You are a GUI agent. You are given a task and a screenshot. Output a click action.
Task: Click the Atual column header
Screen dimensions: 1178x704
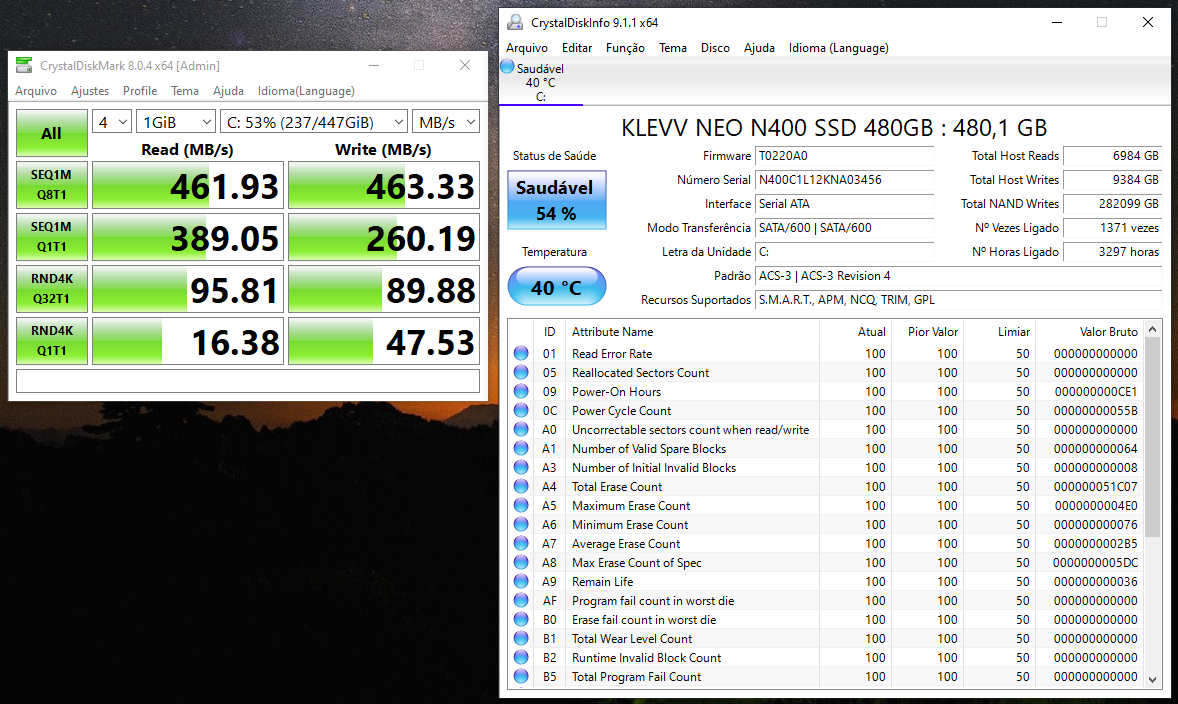pyautogui.click(x=855, y=331)
